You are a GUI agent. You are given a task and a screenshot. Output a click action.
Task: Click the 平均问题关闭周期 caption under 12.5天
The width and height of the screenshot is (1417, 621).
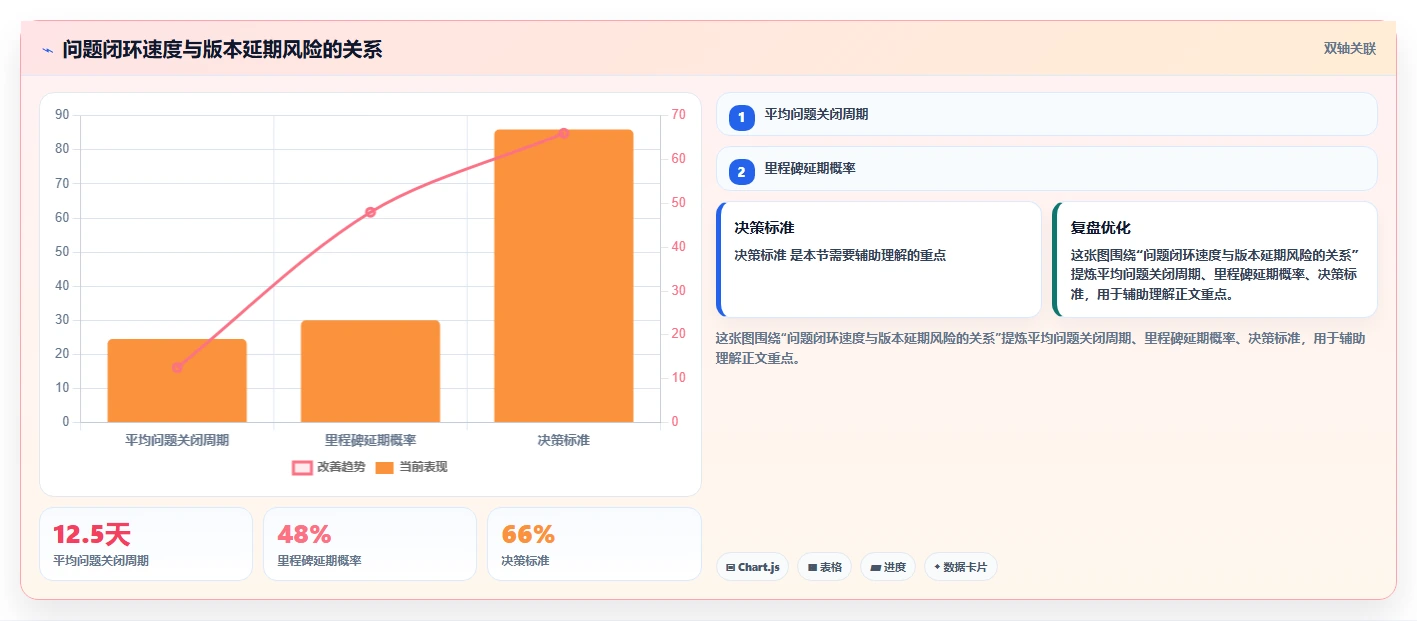(x=101, y=561)
